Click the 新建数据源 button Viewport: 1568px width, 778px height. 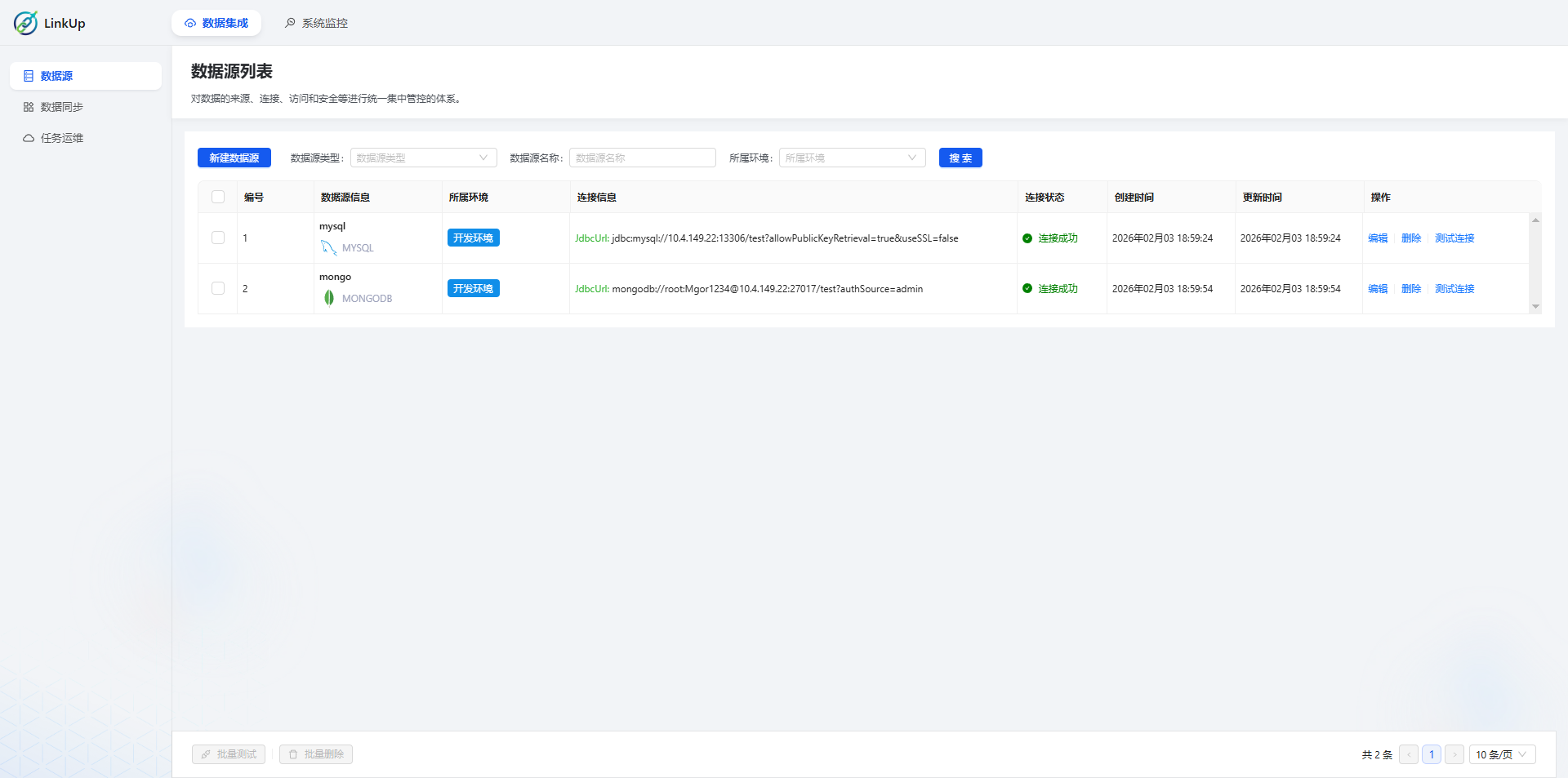point(234,158)
